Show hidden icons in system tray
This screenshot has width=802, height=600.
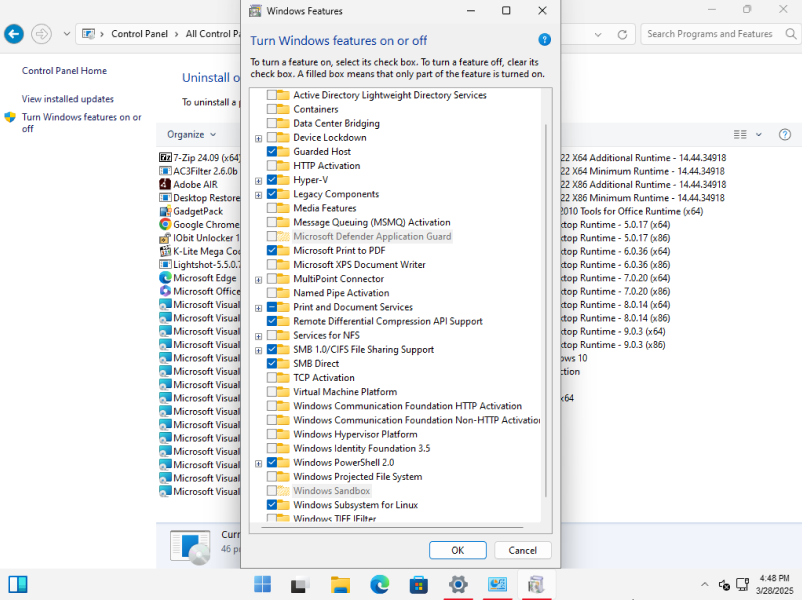click(704, 584)
